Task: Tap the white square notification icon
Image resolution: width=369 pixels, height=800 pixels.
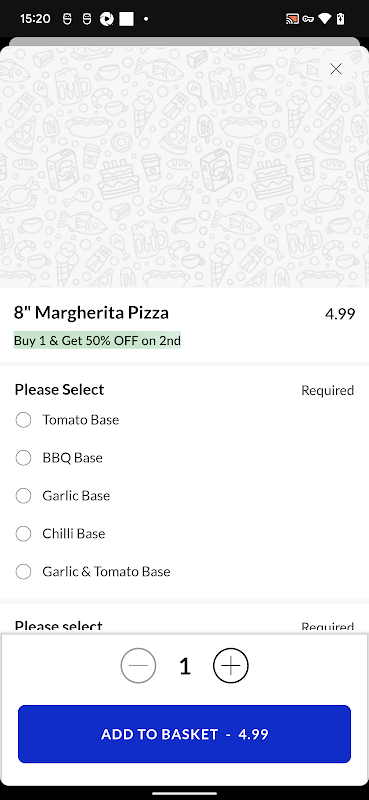Action: pos(126,19)
